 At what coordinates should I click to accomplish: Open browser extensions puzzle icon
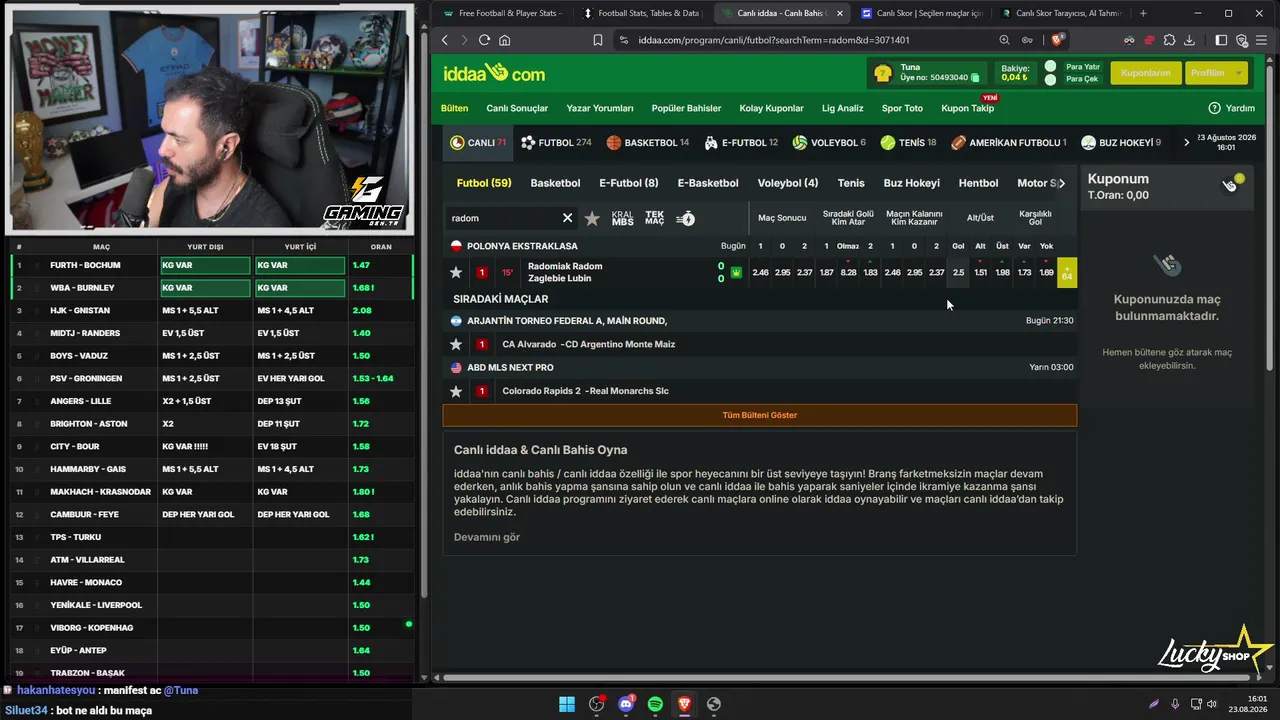pos(1169,40)
